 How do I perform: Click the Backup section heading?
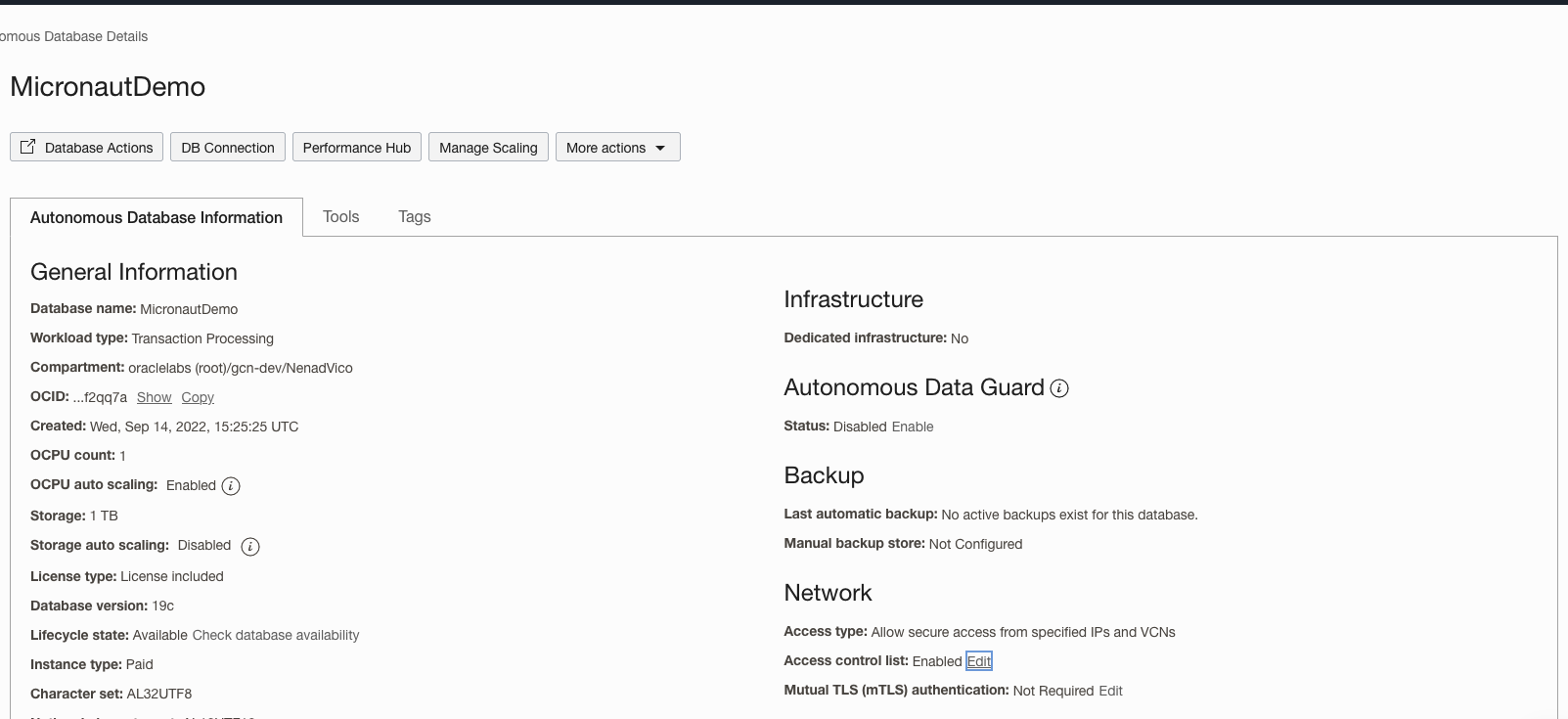pos(824,475)
